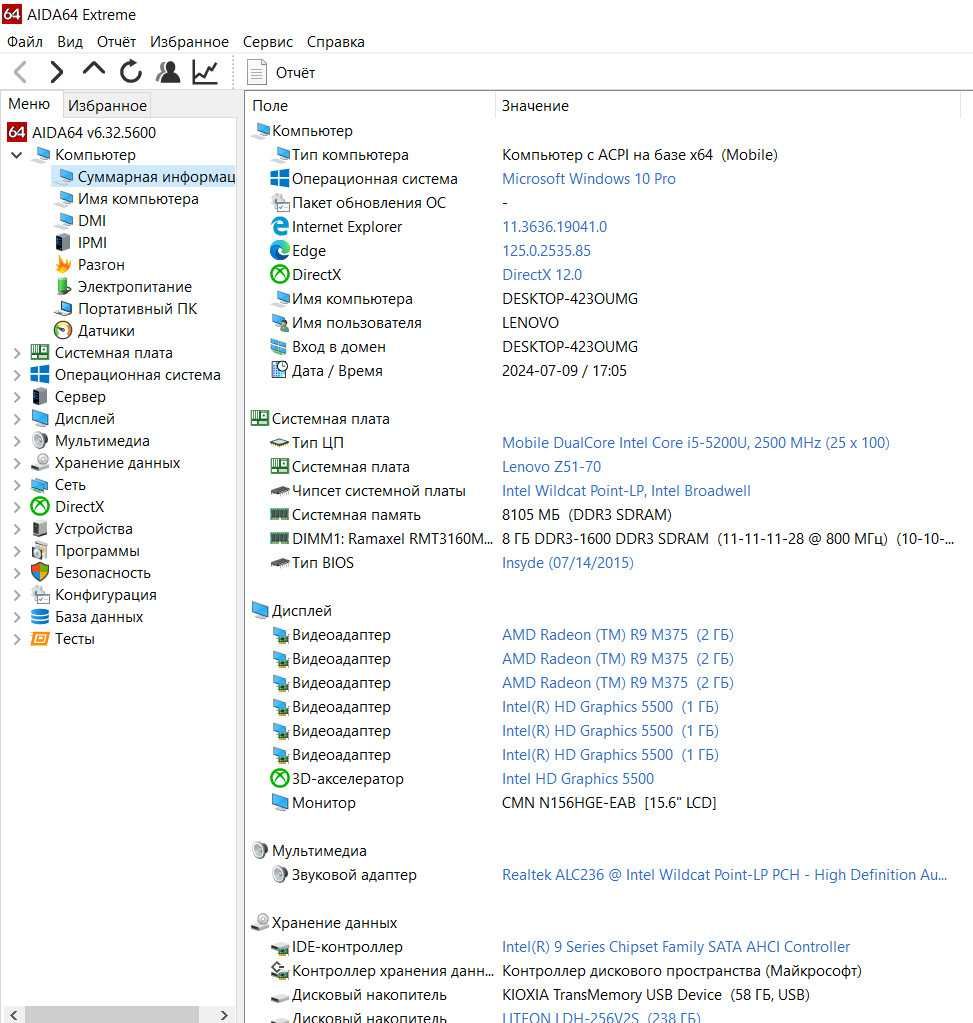Expand the Хранение данных tree node

[x=17, y=463]
